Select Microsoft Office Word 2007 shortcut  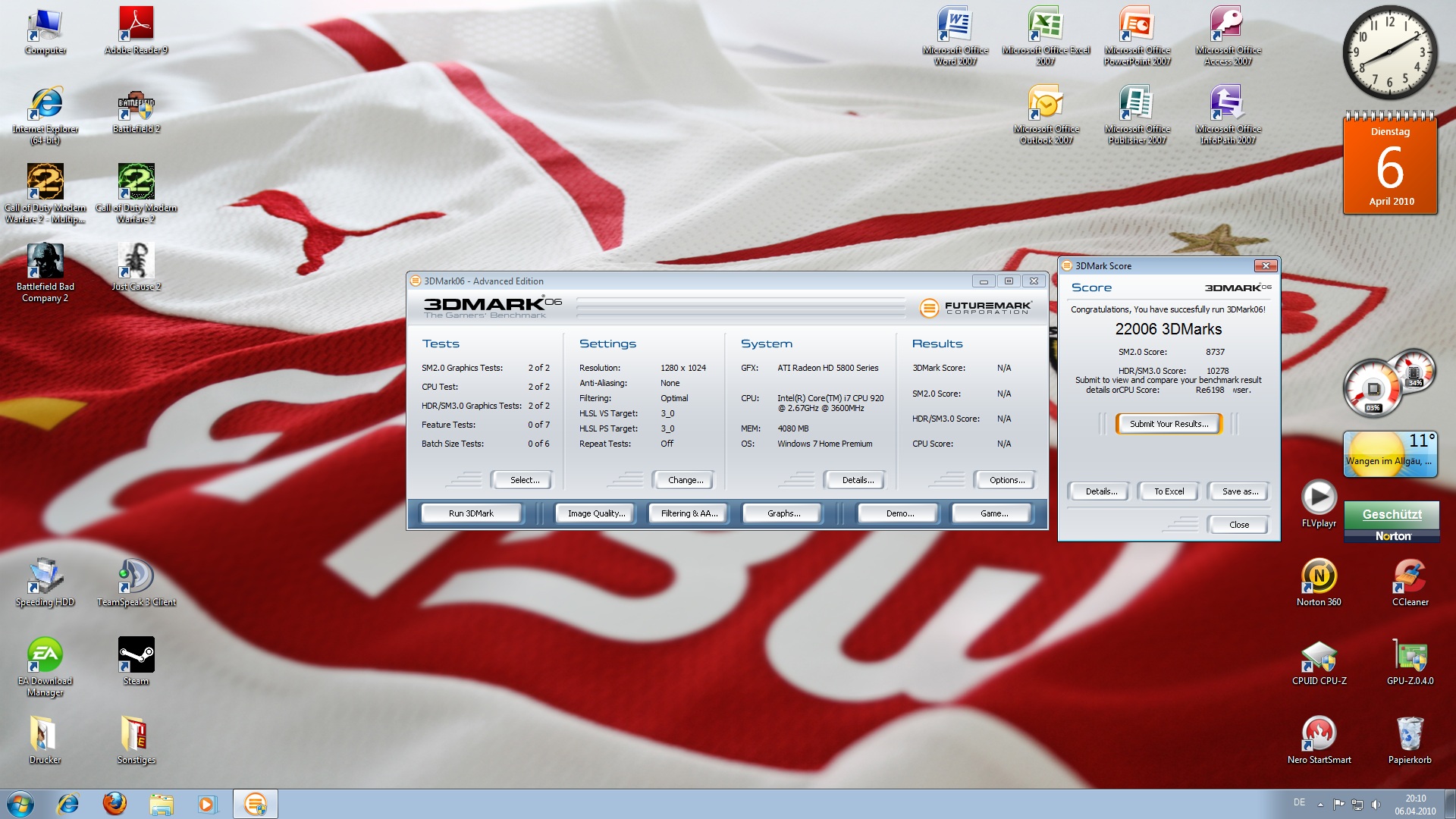[x=955, y=36]
